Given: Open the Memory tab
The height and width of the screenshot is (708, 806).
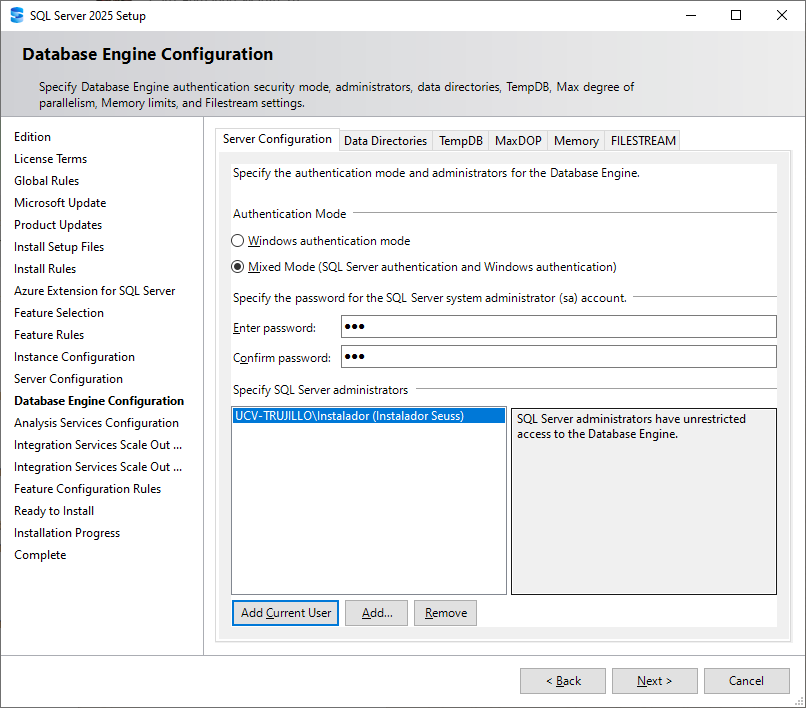Looking at the screenshot, I should tap(576, 141).
